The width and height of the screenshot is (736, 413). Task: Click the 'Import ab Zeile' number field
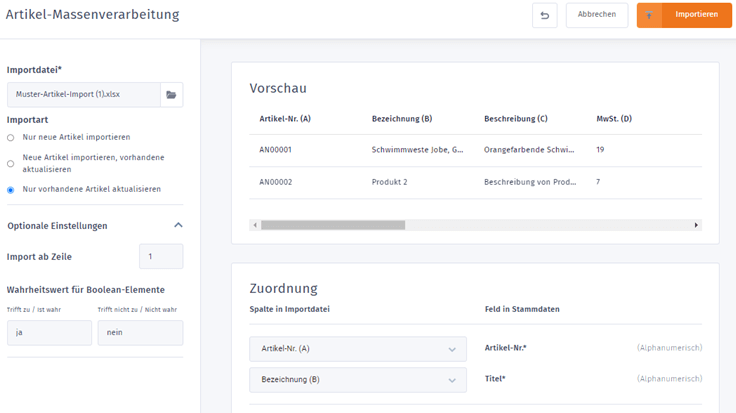click(x=161, y=256)
